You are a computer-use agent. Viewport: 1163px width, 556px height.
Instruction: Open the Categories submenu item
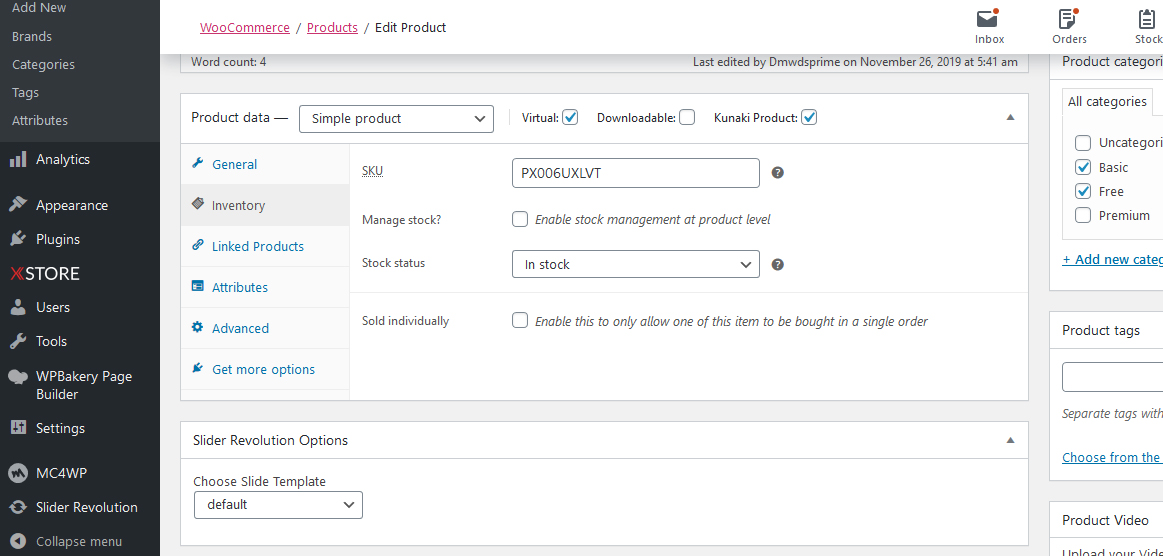tap(43, 64)
